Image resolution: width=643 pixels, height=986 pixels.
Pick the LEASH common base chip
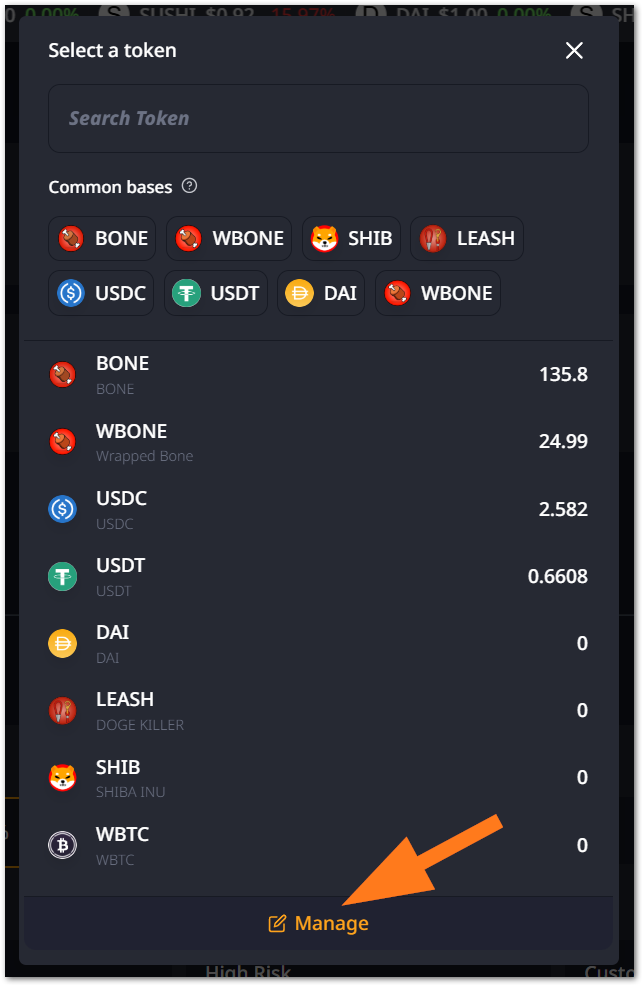tap(467, 239)
